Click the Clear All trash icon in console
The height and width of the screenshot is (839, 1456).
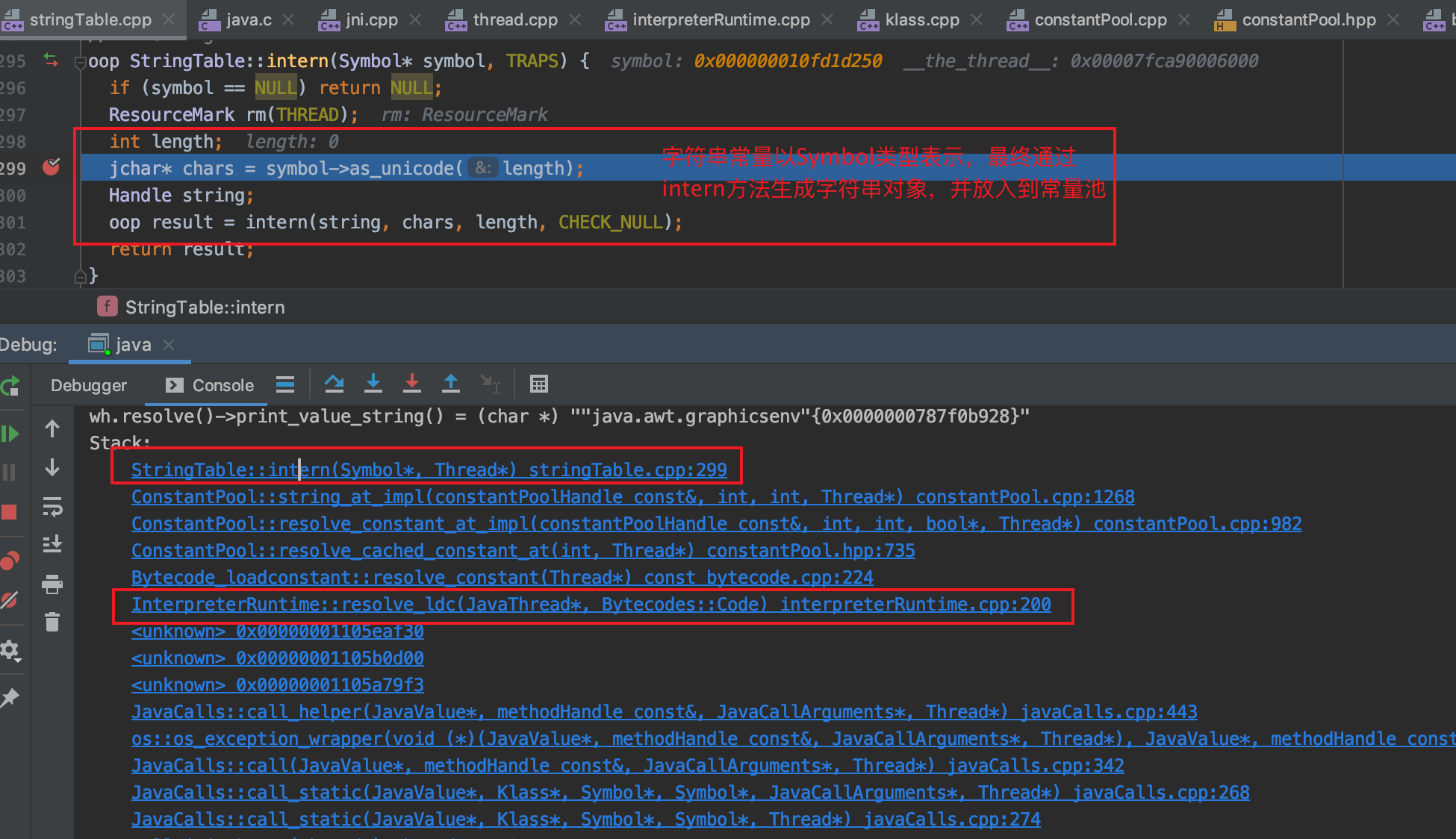coord(52,622)
